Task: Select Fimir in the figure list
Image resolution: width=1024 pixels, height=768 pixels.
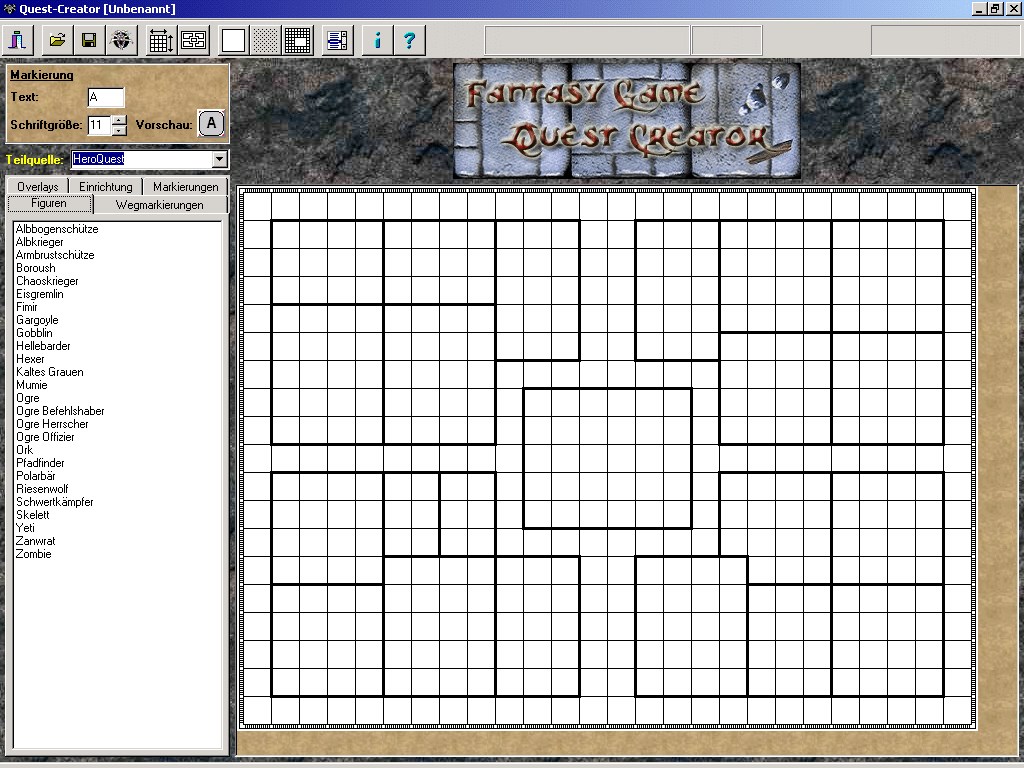Action: coord(27,307)
